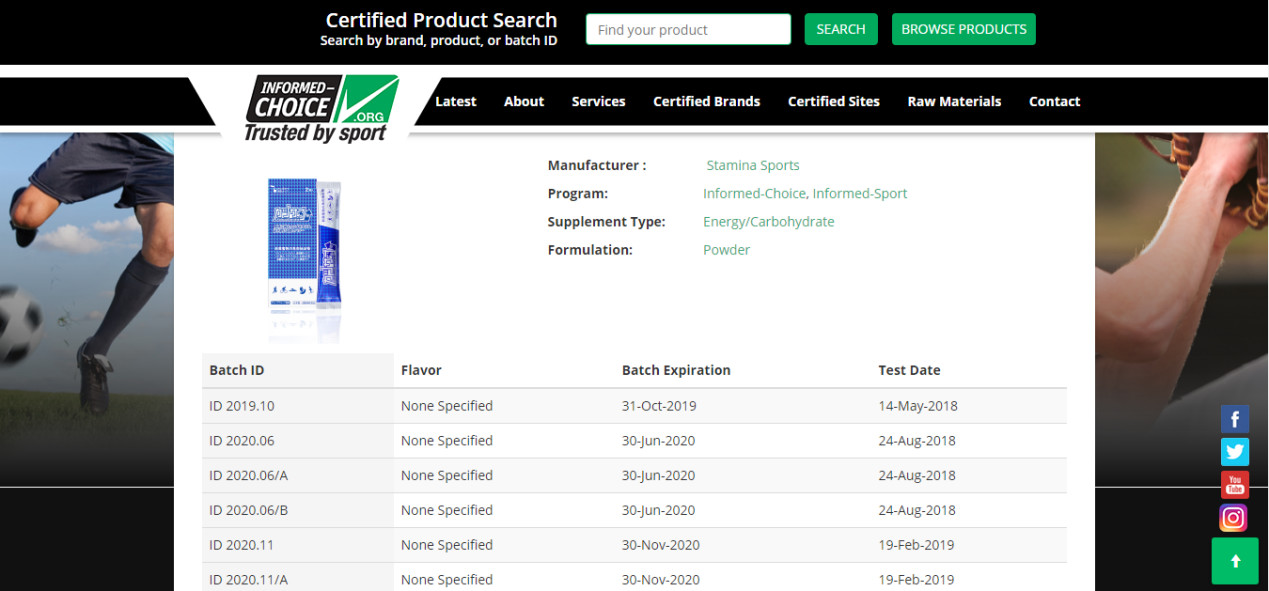Click the Find your product field
The height and width of the screenshot is (591, 1269).
point(688,30)
